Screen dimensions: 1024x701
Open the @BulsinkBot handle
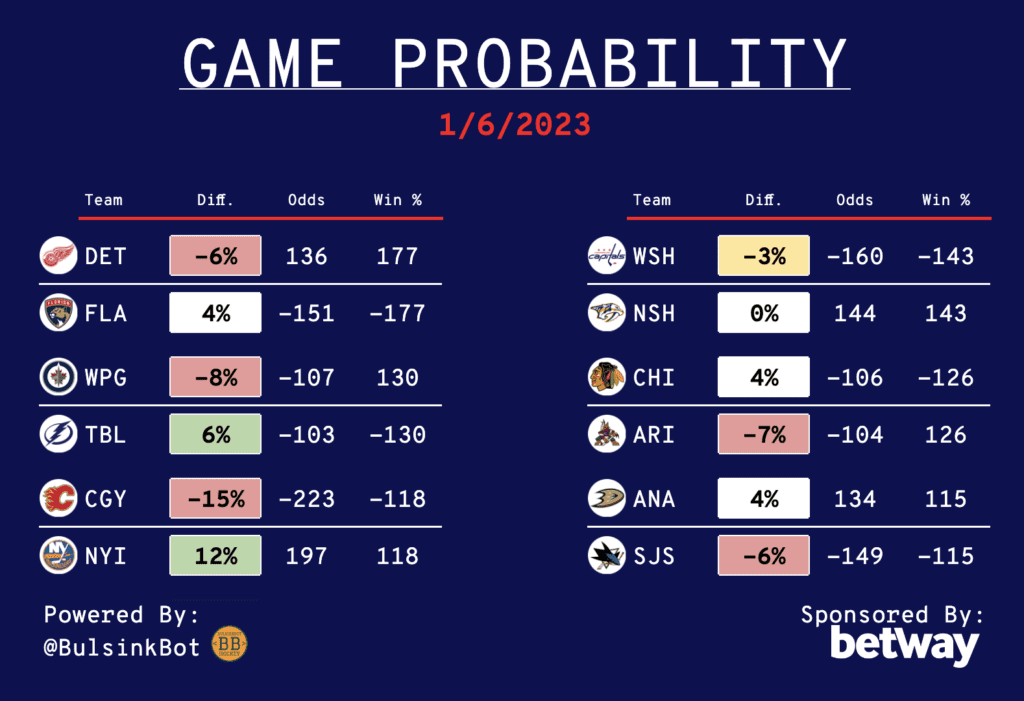(x=124, y=647)
